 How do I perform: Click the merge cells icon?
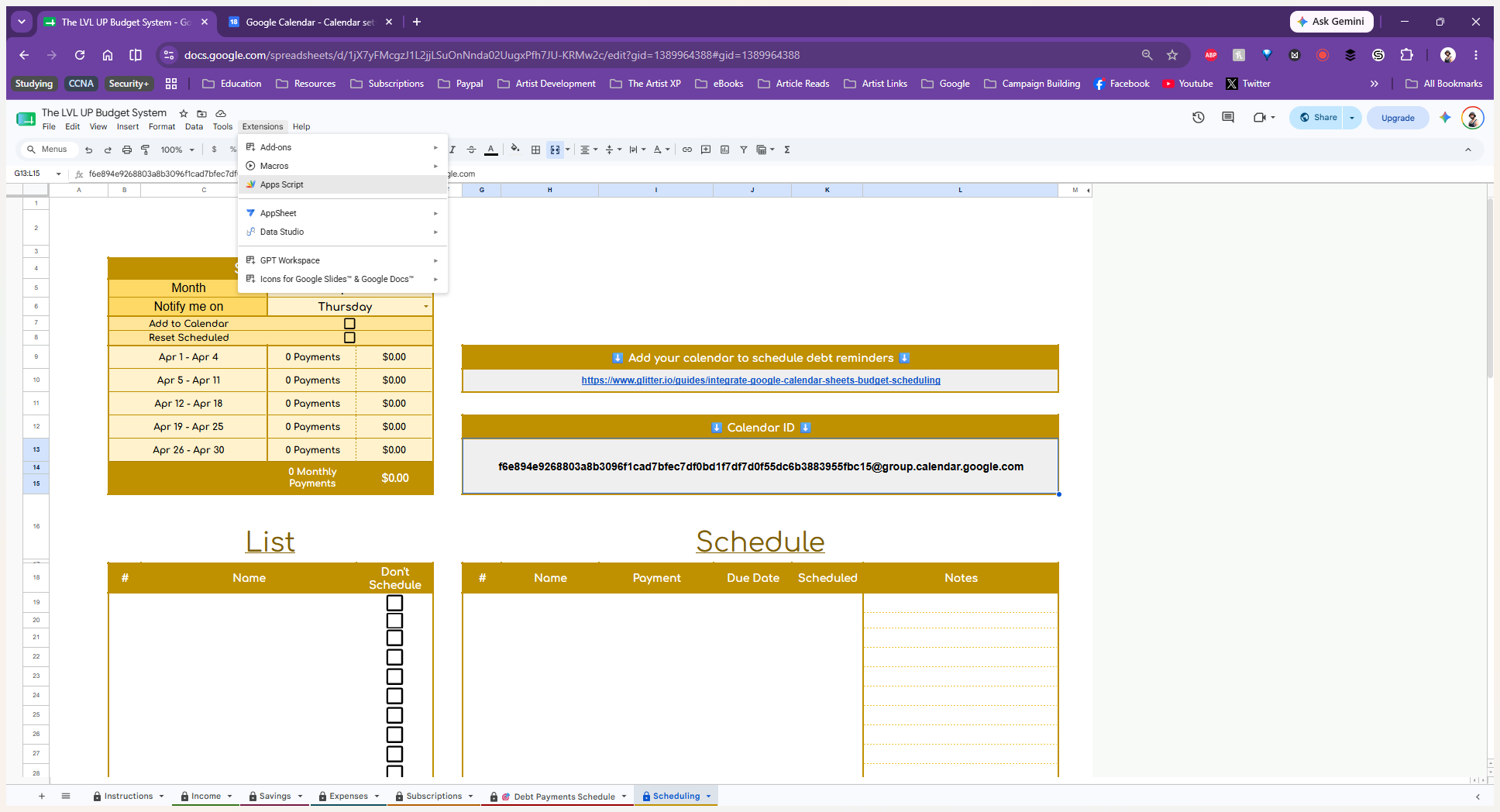pos(555,150)
